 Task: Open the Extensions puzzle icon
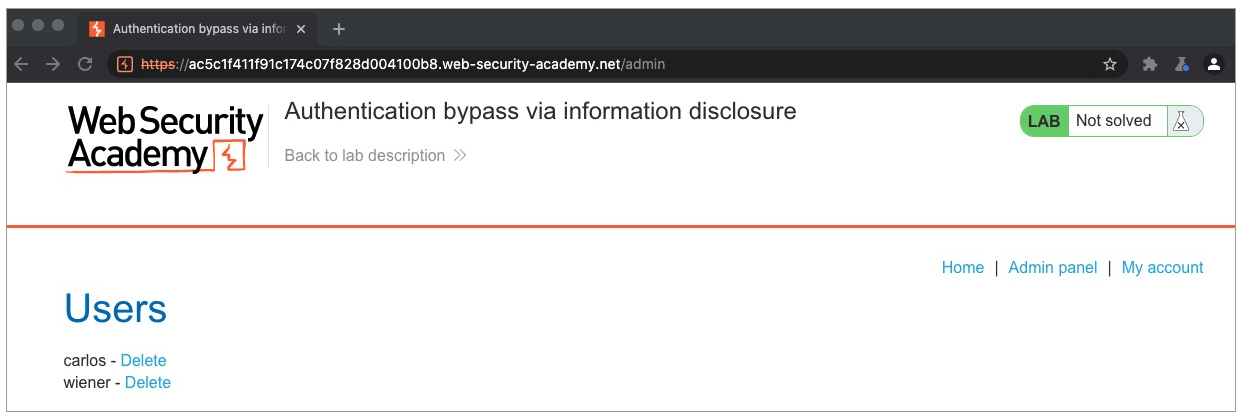coord(1150,64)
